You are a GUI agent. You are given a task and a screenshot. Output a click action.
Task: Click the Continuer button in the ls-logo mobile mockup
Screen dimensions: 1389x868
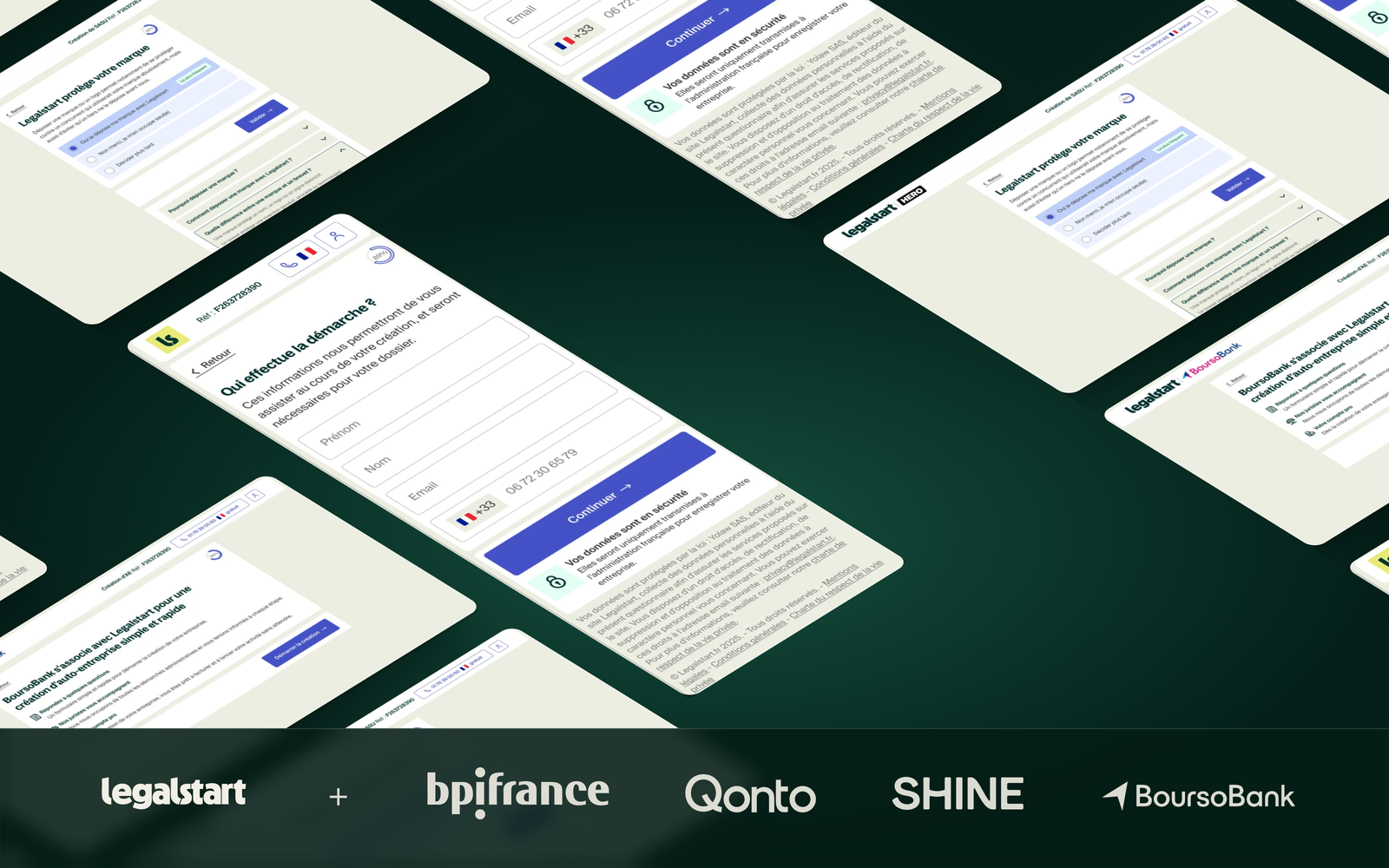(x=600, y=503)
